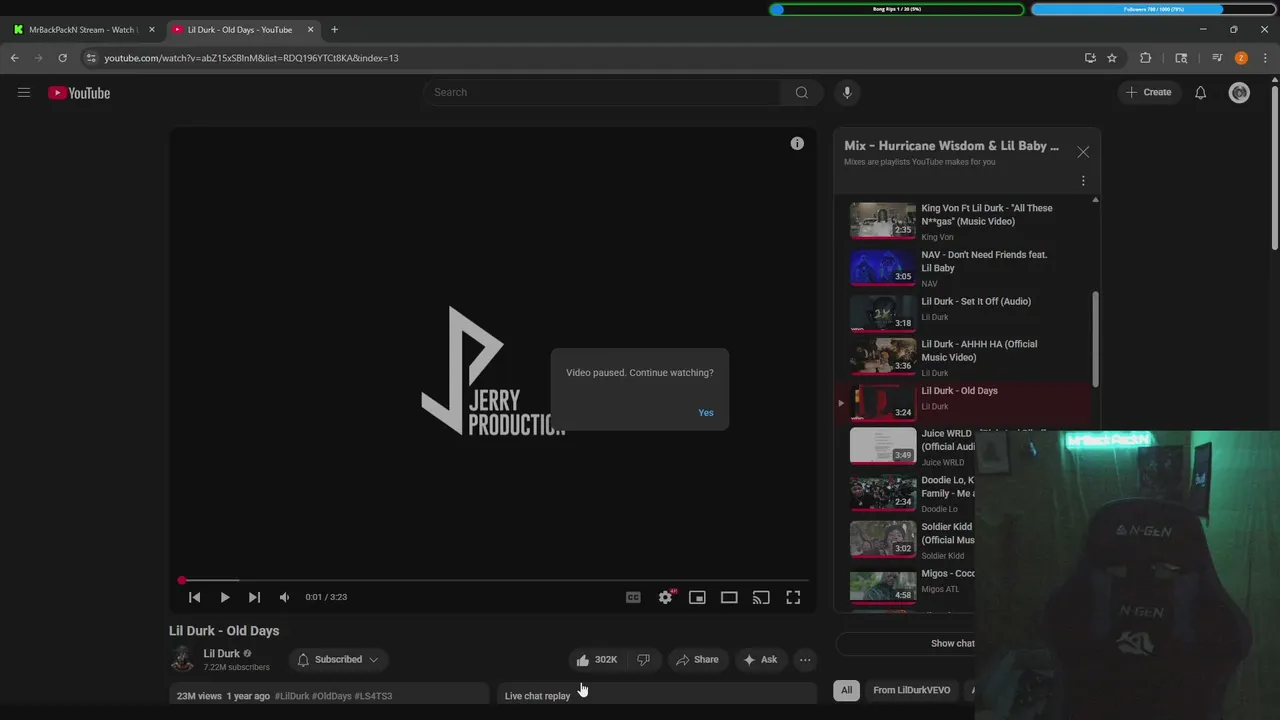Open Chrome media control icon
This screenshot has height=720, width=1280.
(x=1217, y=58)
